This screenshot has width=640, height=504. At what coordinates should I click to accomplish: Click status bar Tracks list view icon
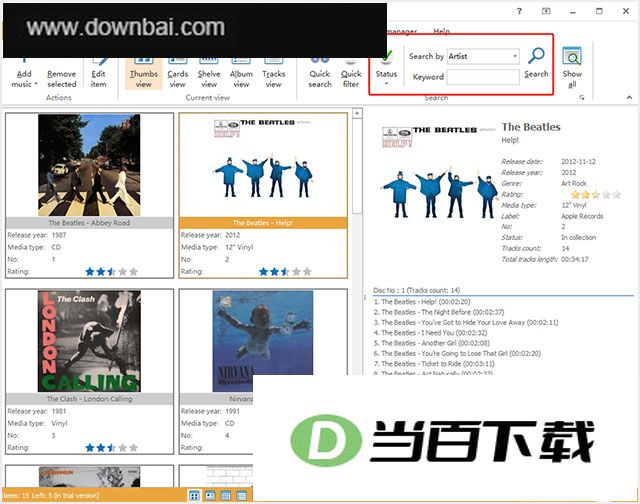pos(242,496)
